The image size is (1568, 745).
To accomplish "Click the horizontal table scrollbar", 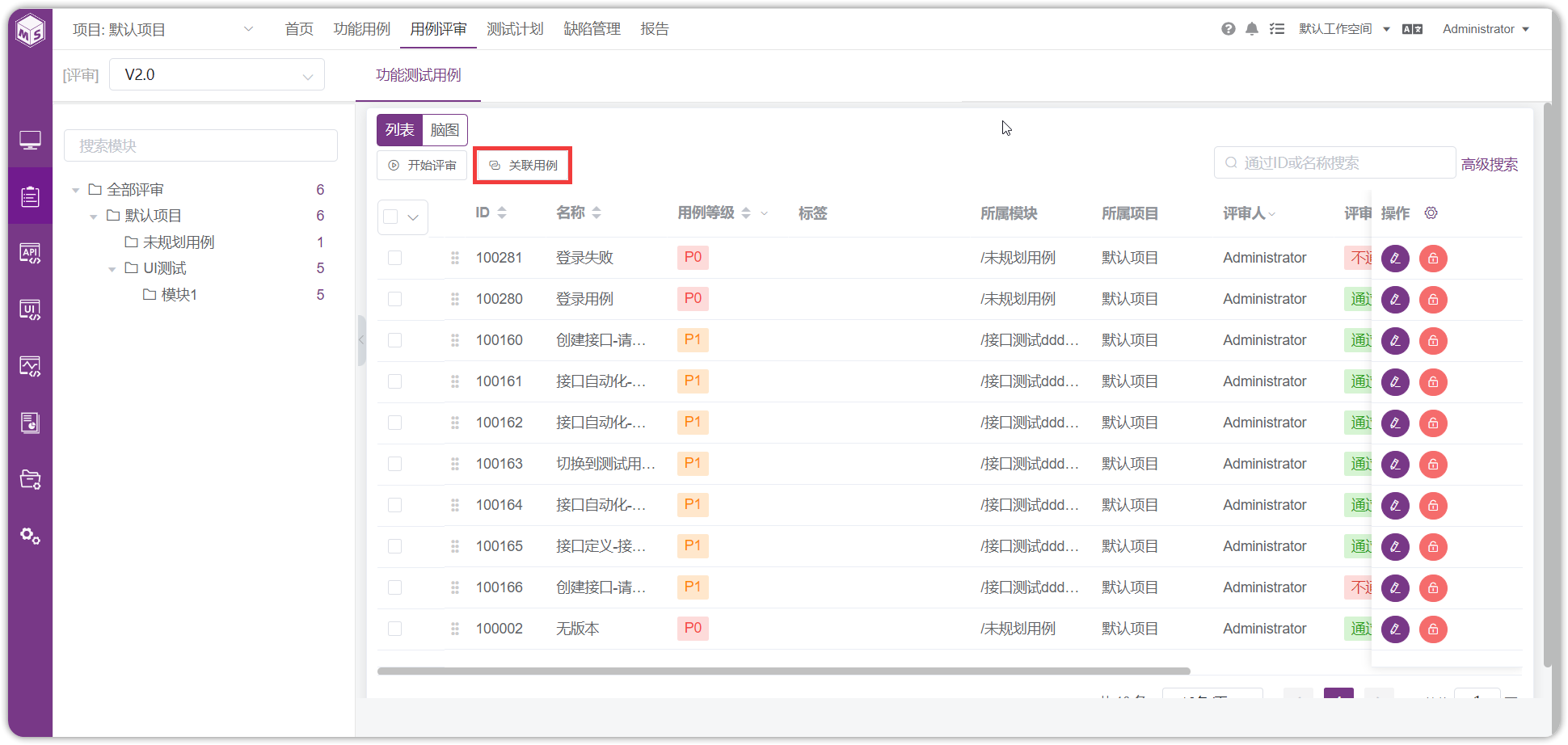I will tap(783, 671).
